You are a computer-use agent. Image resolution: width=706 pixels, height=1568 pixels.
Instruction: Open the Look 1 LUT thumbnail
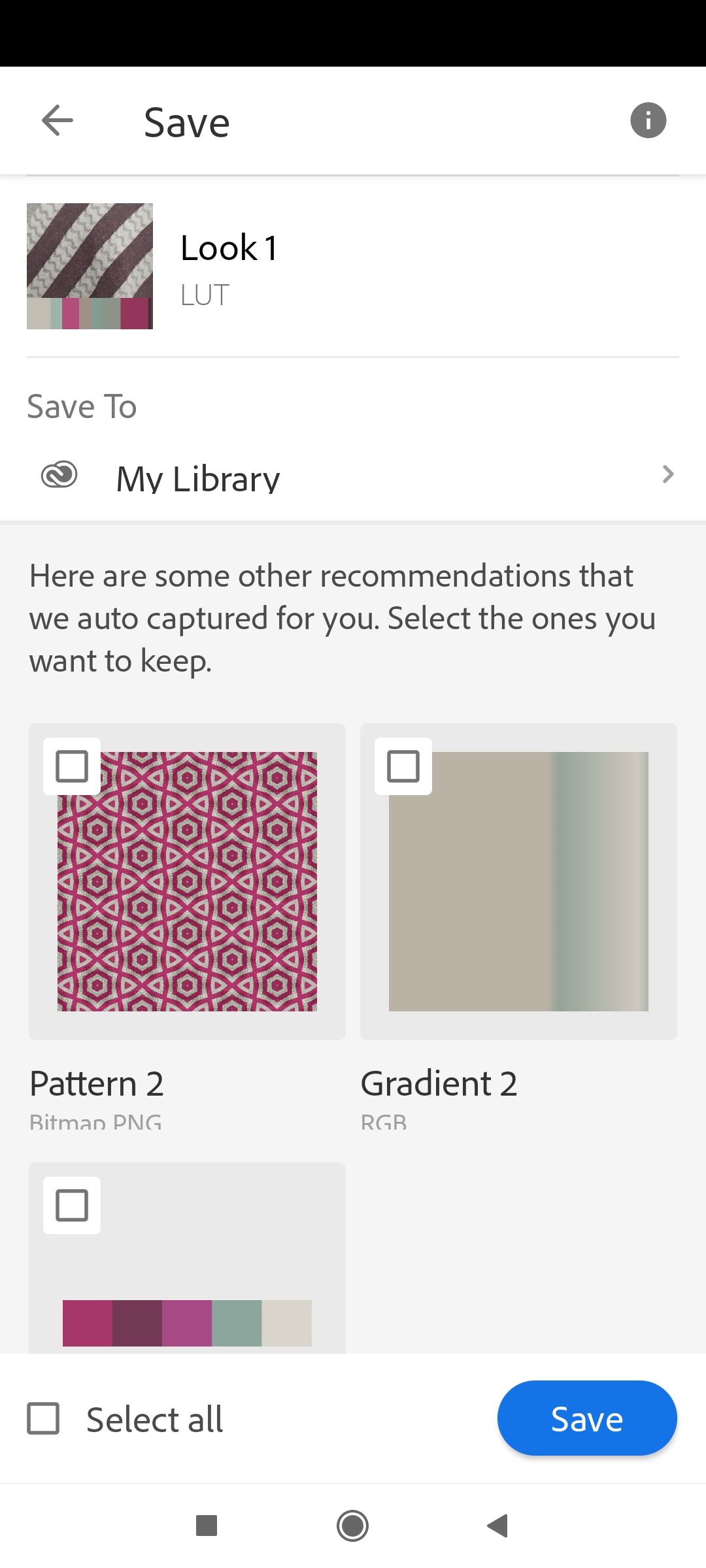coord(90,266)
